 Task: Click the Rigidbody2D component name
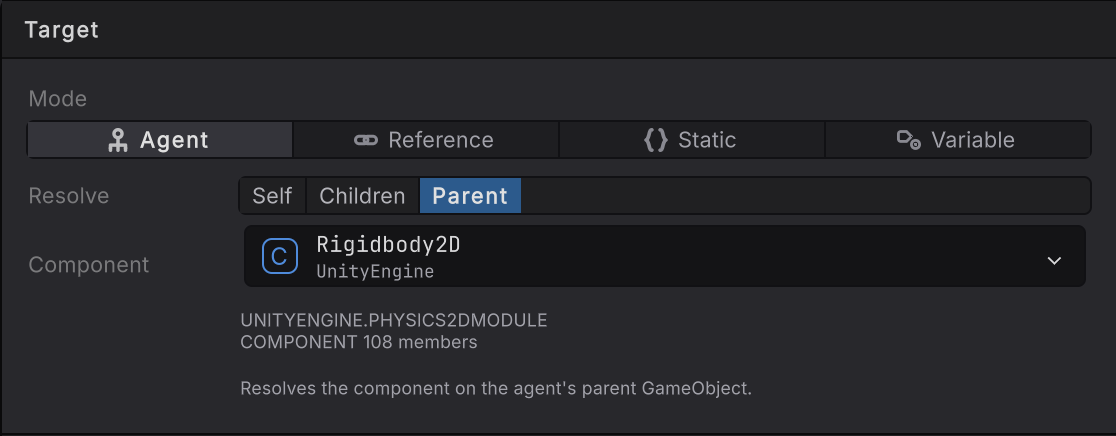pos(389,245)
